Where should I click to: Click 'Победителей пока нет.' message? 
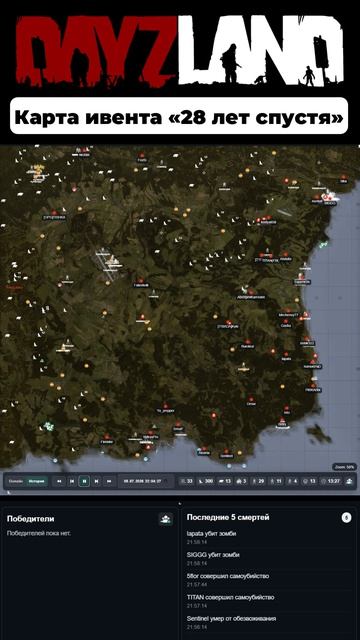click(39, 533)
